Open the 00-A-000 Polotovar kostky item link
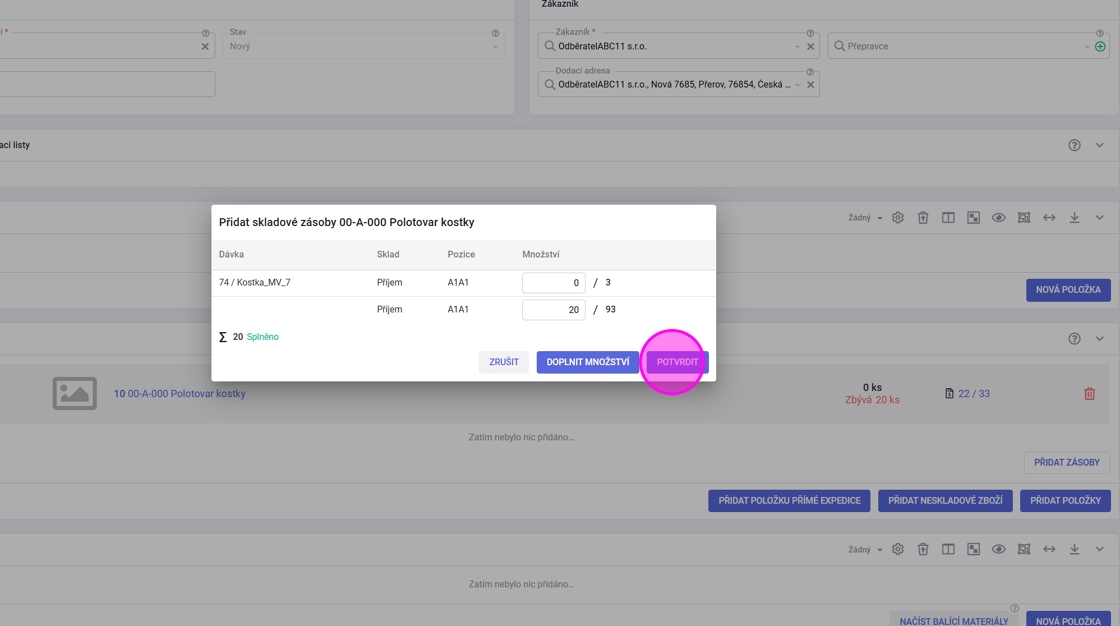Viewport: 1120px width, 626px height. 186,394
